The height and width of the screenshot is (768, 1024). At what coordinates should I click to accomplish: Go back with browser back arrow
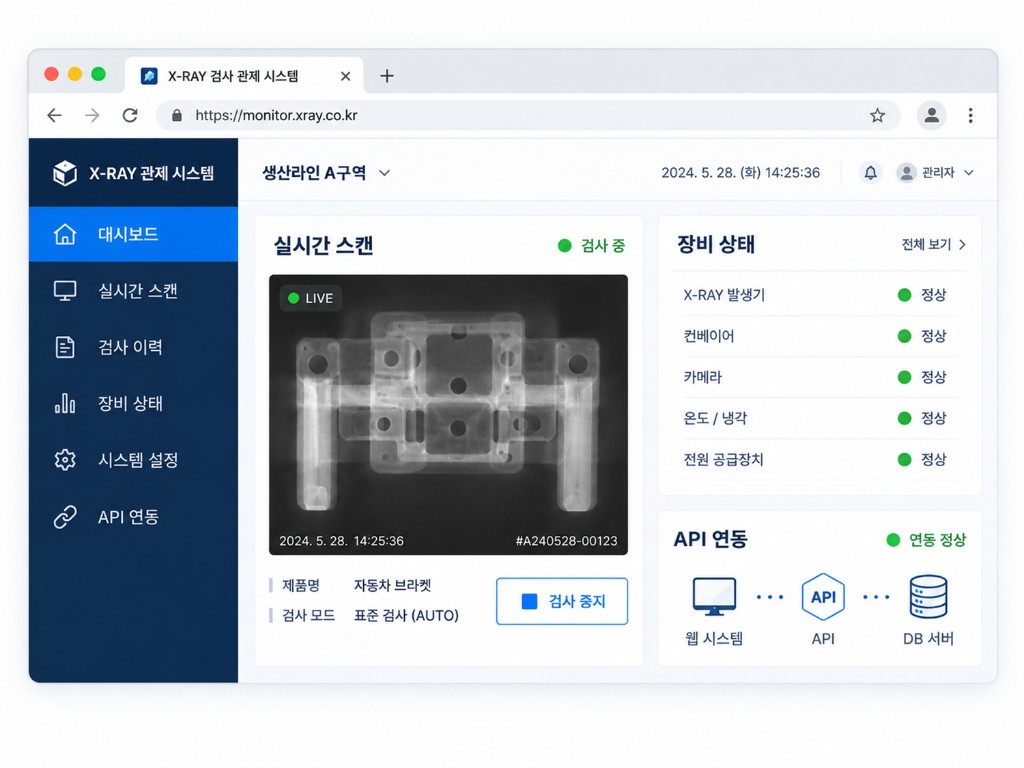tap(54, 116)
